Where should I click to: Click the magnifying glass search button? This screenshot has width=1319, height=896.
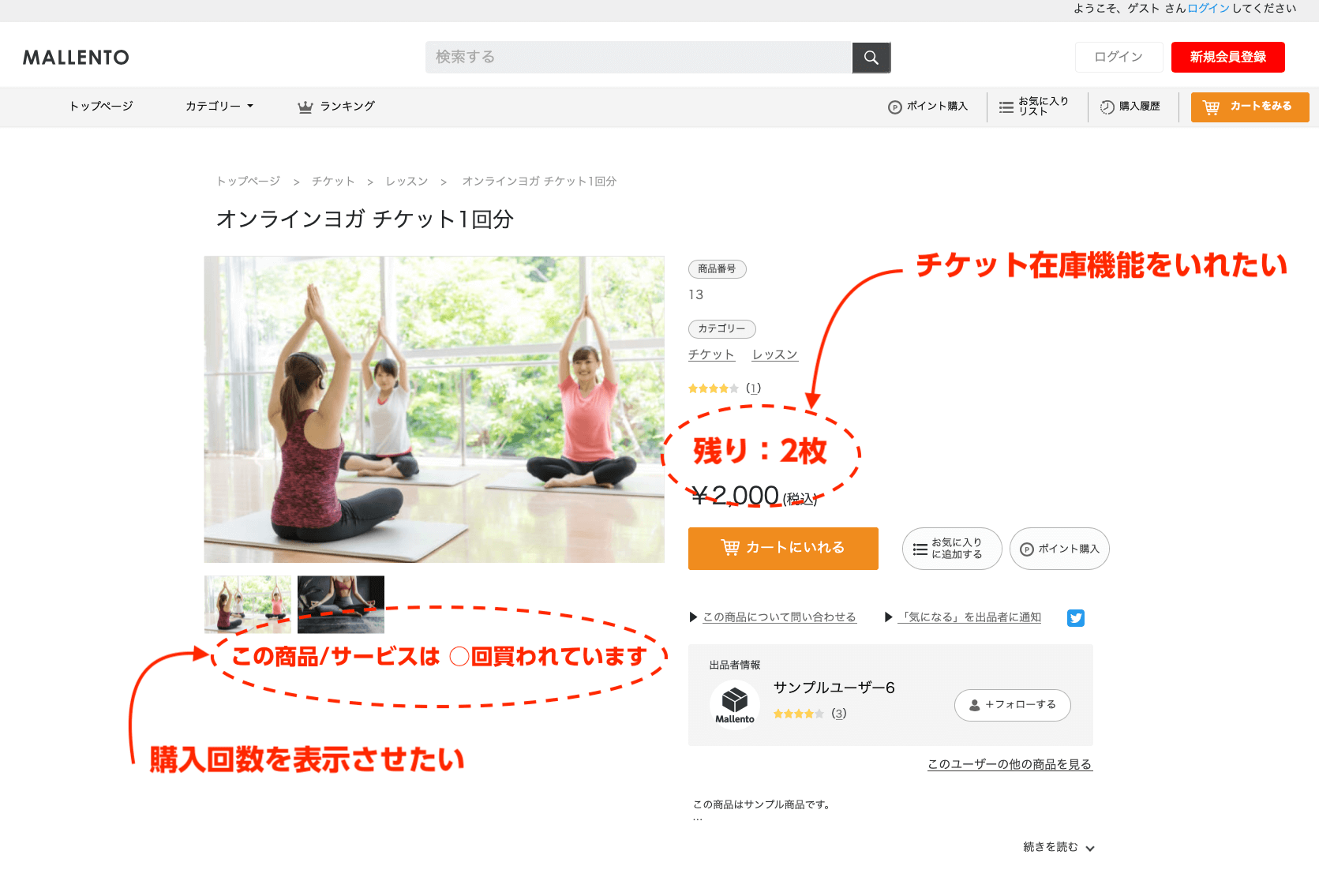click(x=871, y=58)
